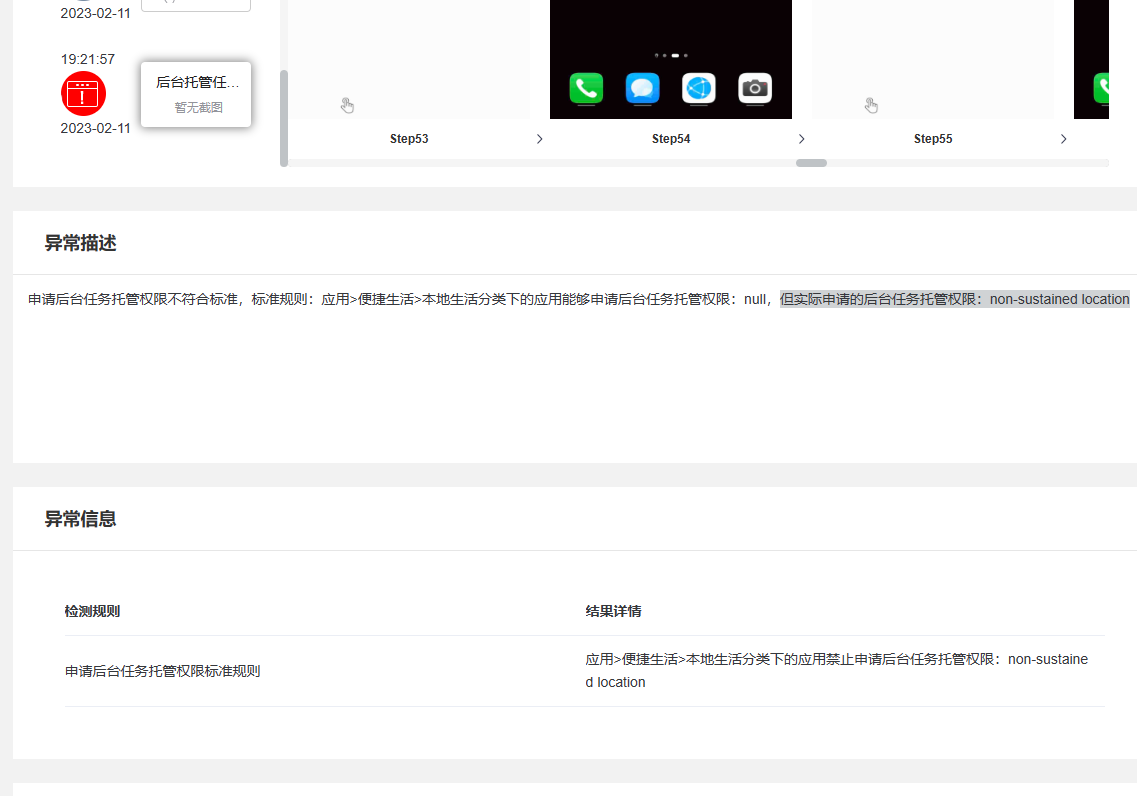Open the blank Step55 screenshot thumbnail
Screen dimensions: 1137x796
click(x=933, y=59)
